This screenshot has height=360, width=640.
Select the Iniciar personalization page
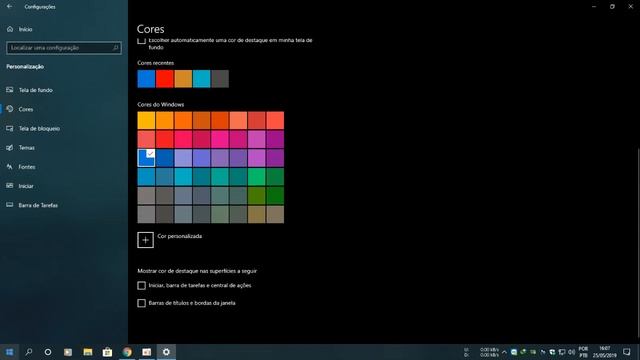(x=20, y=186)
